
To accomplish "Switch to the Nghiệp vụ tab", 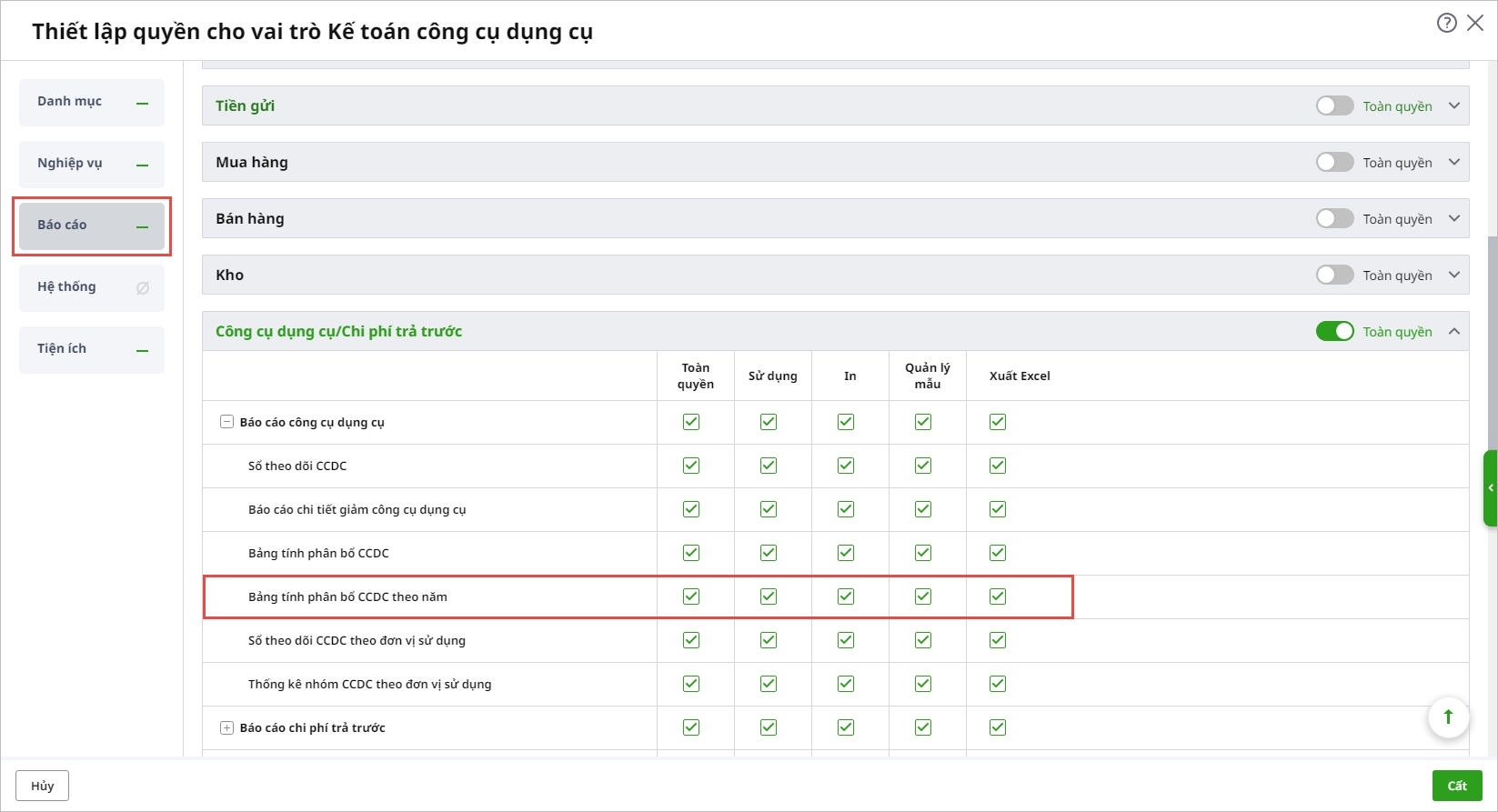I will coord(91,164).
